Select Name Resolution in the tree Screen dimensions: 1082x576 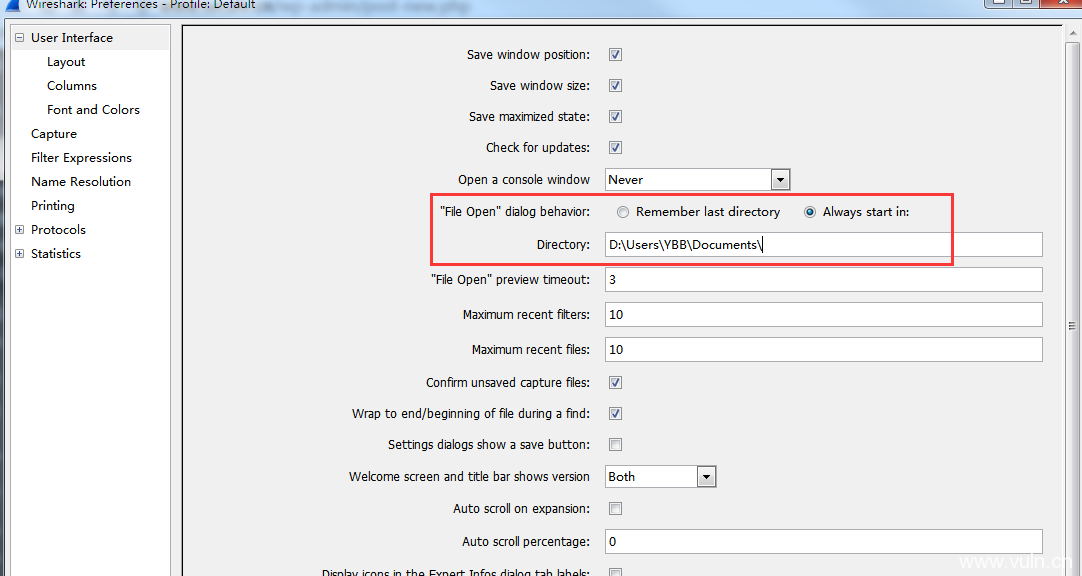click(x=81, y=181)
